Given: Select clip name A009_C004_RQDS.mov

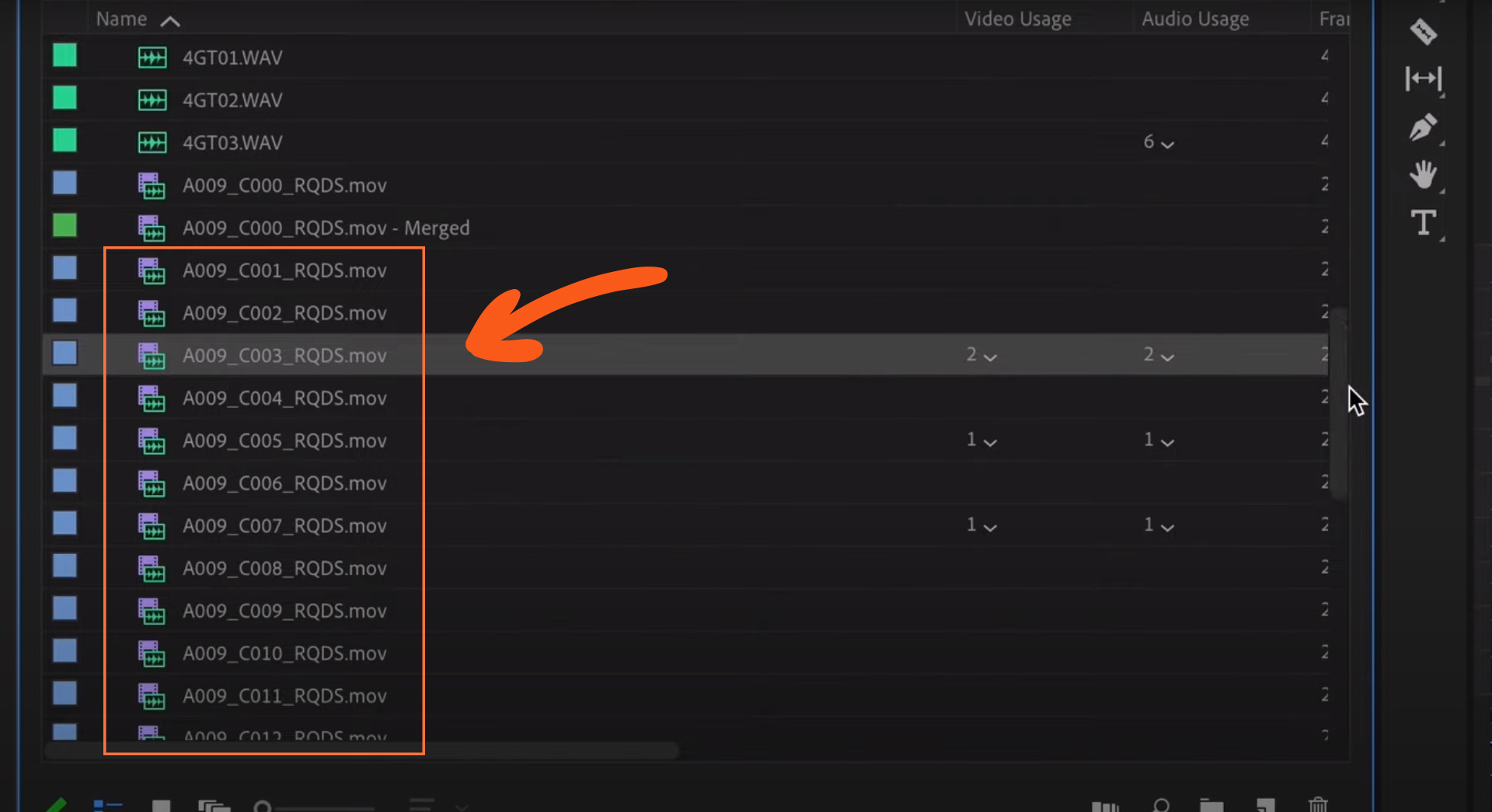Looking at the screenshot, I should tap(284, 399).
